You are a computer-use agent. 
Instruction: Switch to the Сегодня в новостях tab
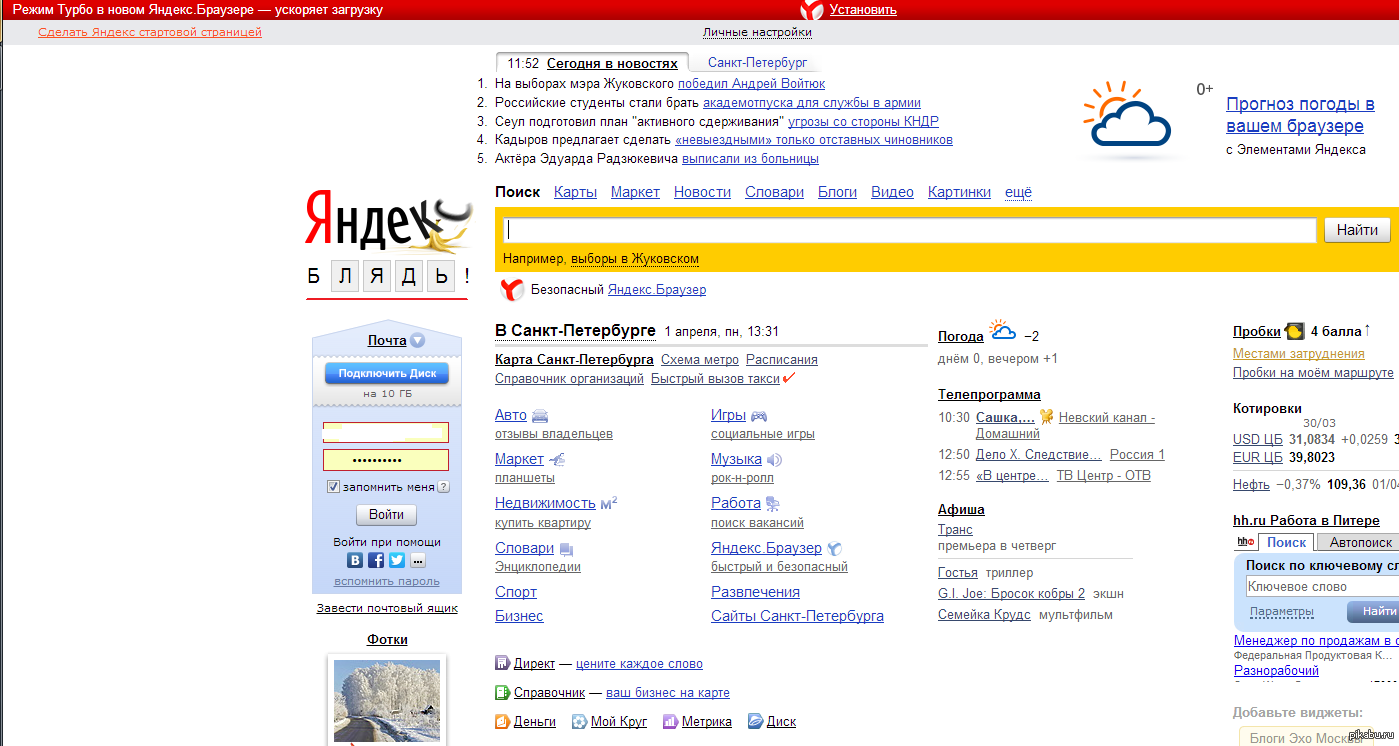(x=612, y=63)
